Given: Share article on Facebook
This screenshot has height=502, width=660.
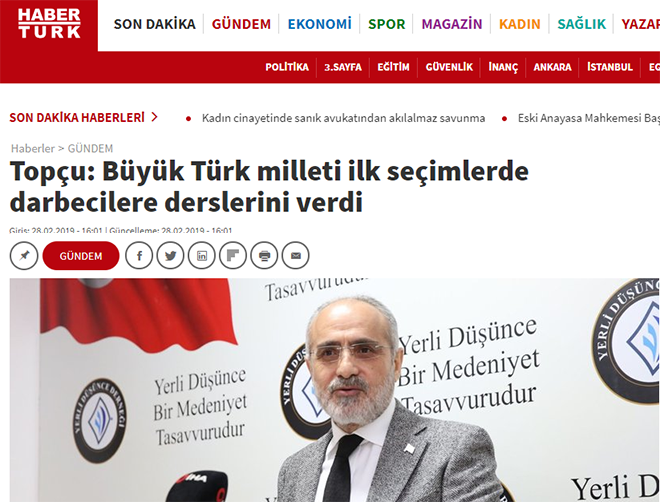Looking at the screenshot, I should click(139, 255).
